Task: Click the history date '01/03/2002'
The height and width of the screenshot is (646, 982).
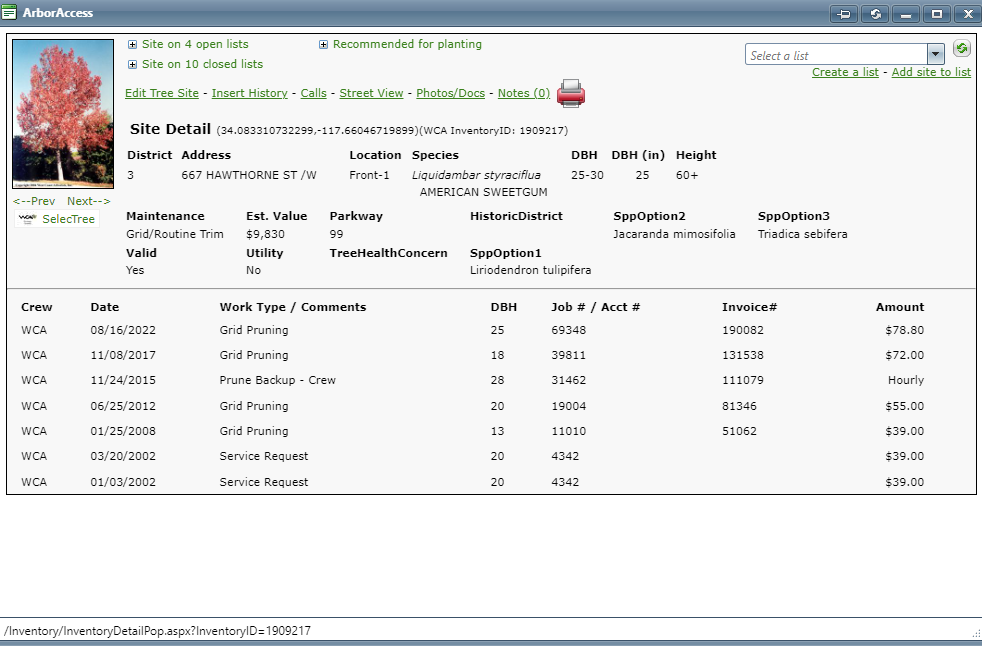Action: coord(123,482)
